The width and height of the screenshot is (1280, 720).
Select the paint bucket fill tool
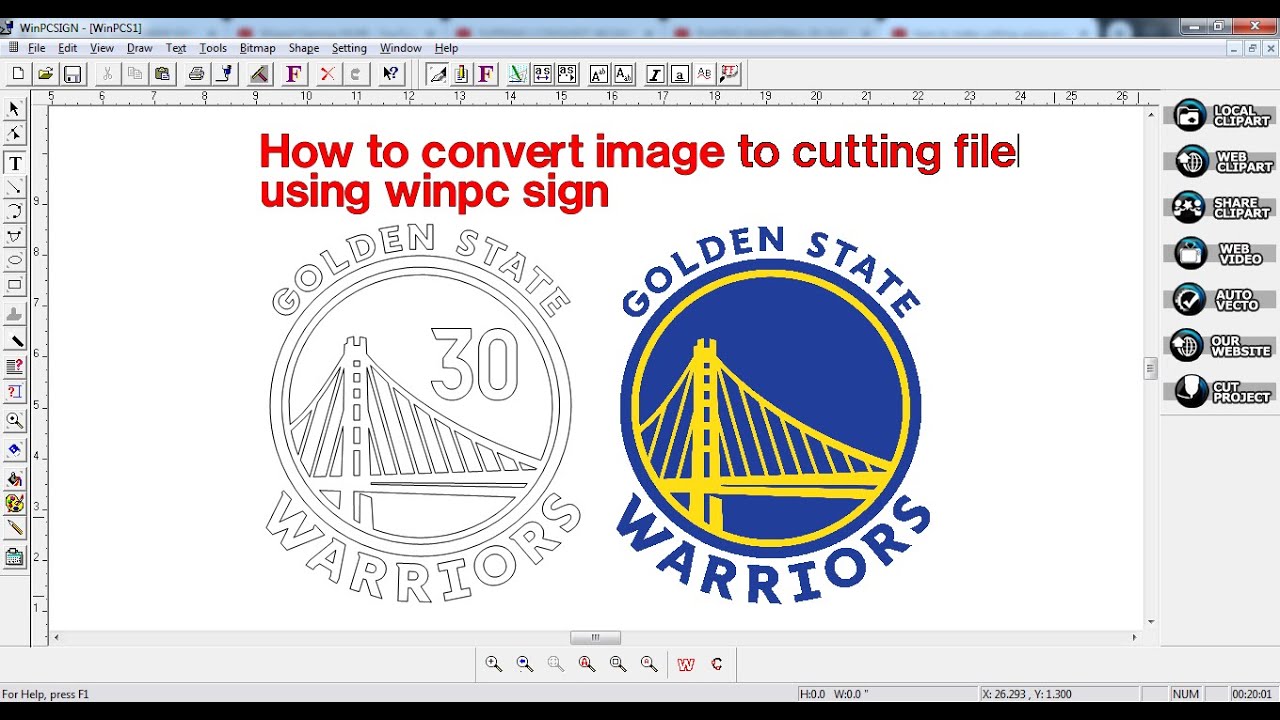click(15, 479)
